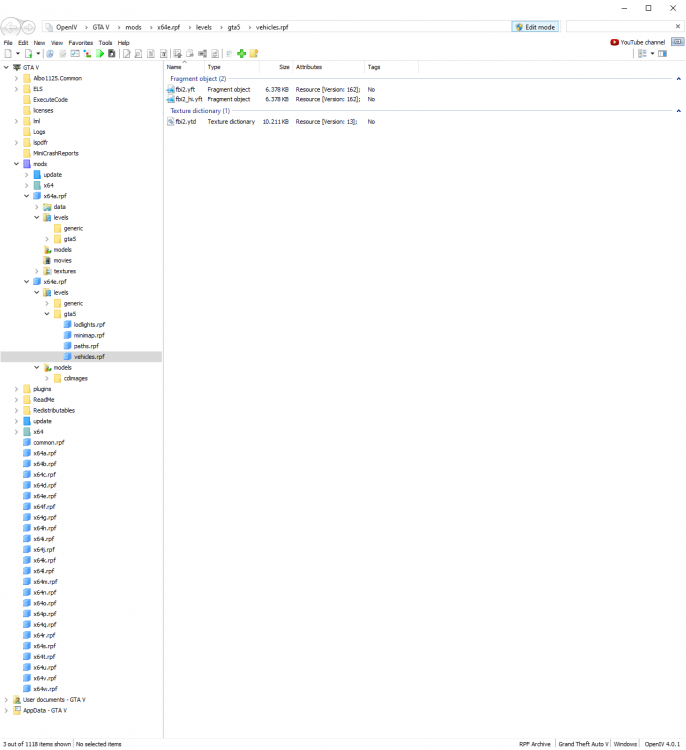Select x64w.rpf in the tree
This screenshot has width=686, height=750.
point(45,689)
